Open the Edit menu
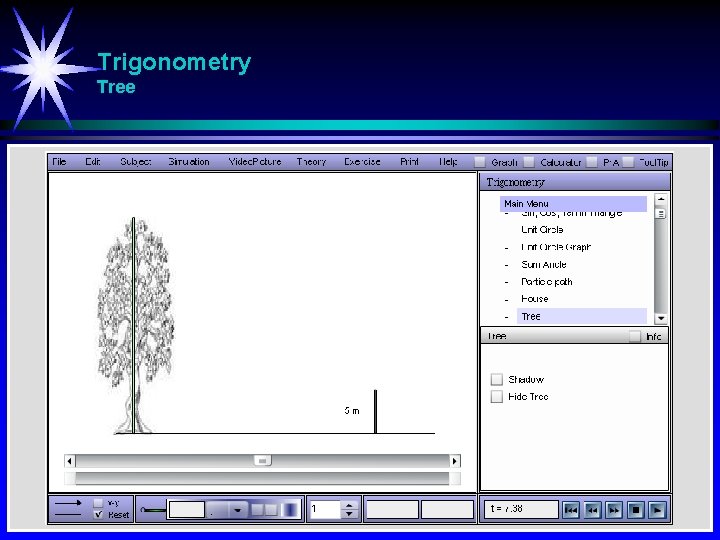This screenshot has width=720, height=540. (x=93, y=162)
